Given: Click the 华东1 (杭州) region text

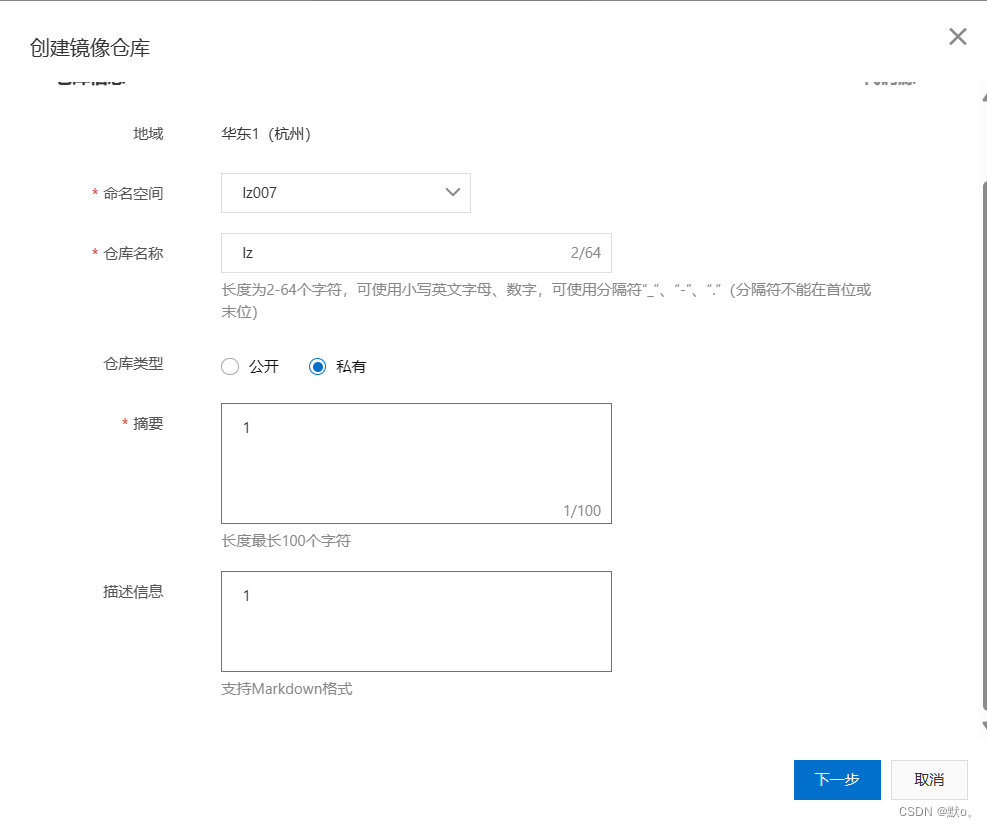Looking at the screenshot, I should coord(266,134).
